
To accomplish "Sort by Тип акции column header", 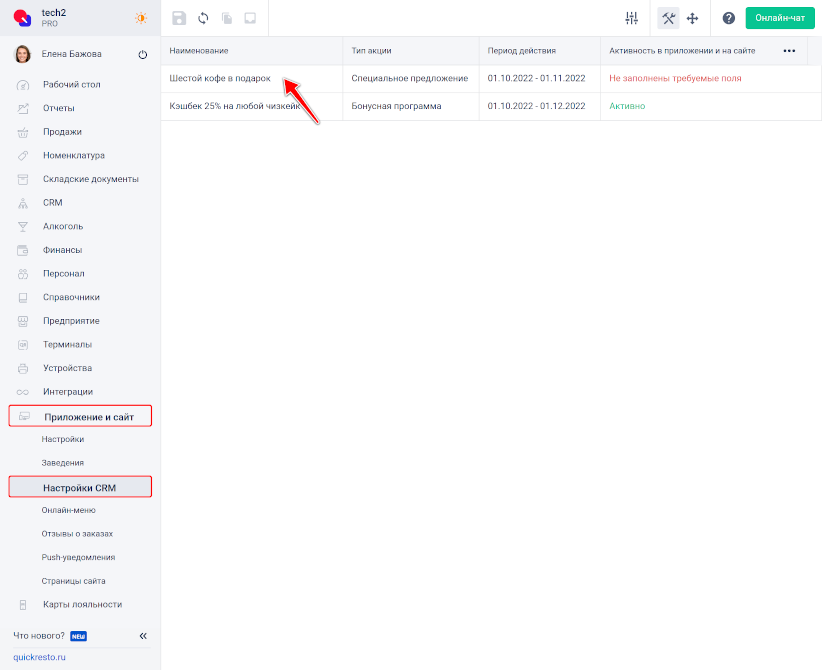I will (x=371, y=51).
